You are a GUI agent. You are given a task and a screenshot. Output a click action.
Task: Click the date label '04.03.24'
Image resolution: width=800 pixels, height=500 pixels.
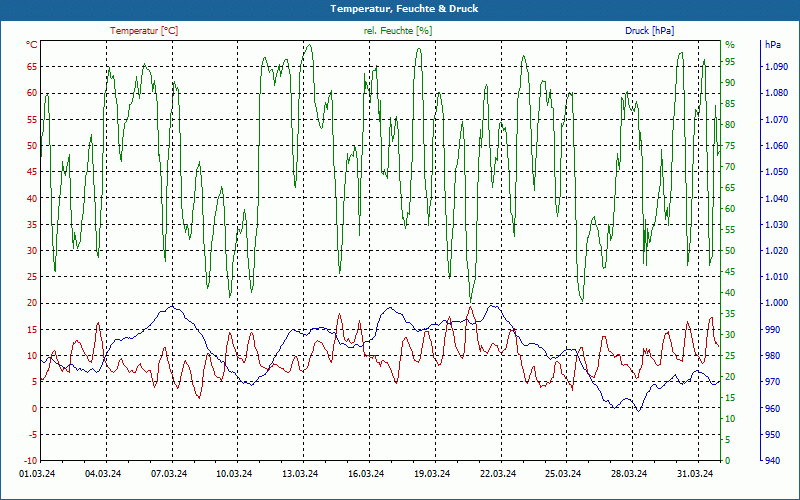tap(103, 474)
